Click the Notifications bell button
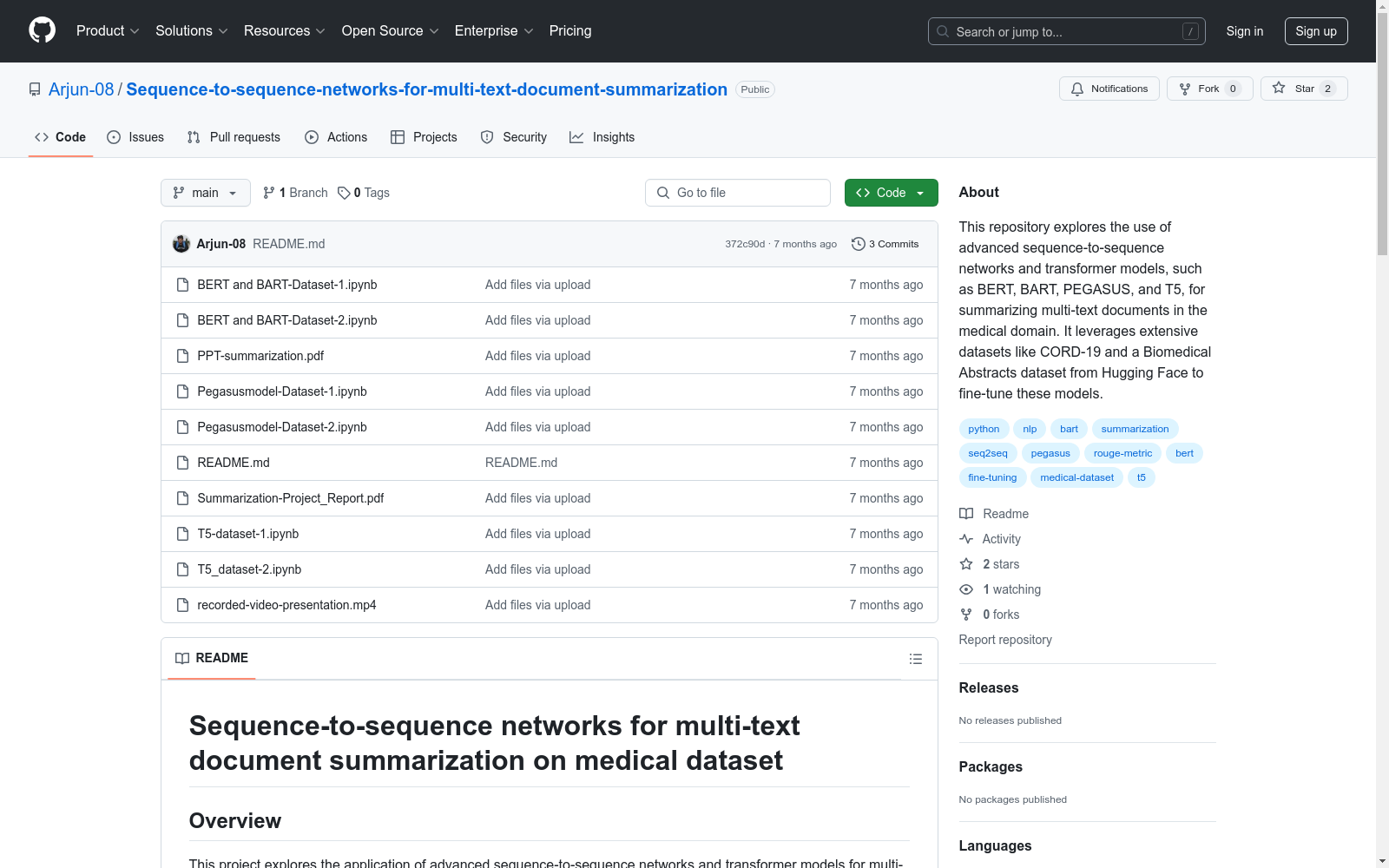Screen dimensions: 1389x868 coord(1109,89)
